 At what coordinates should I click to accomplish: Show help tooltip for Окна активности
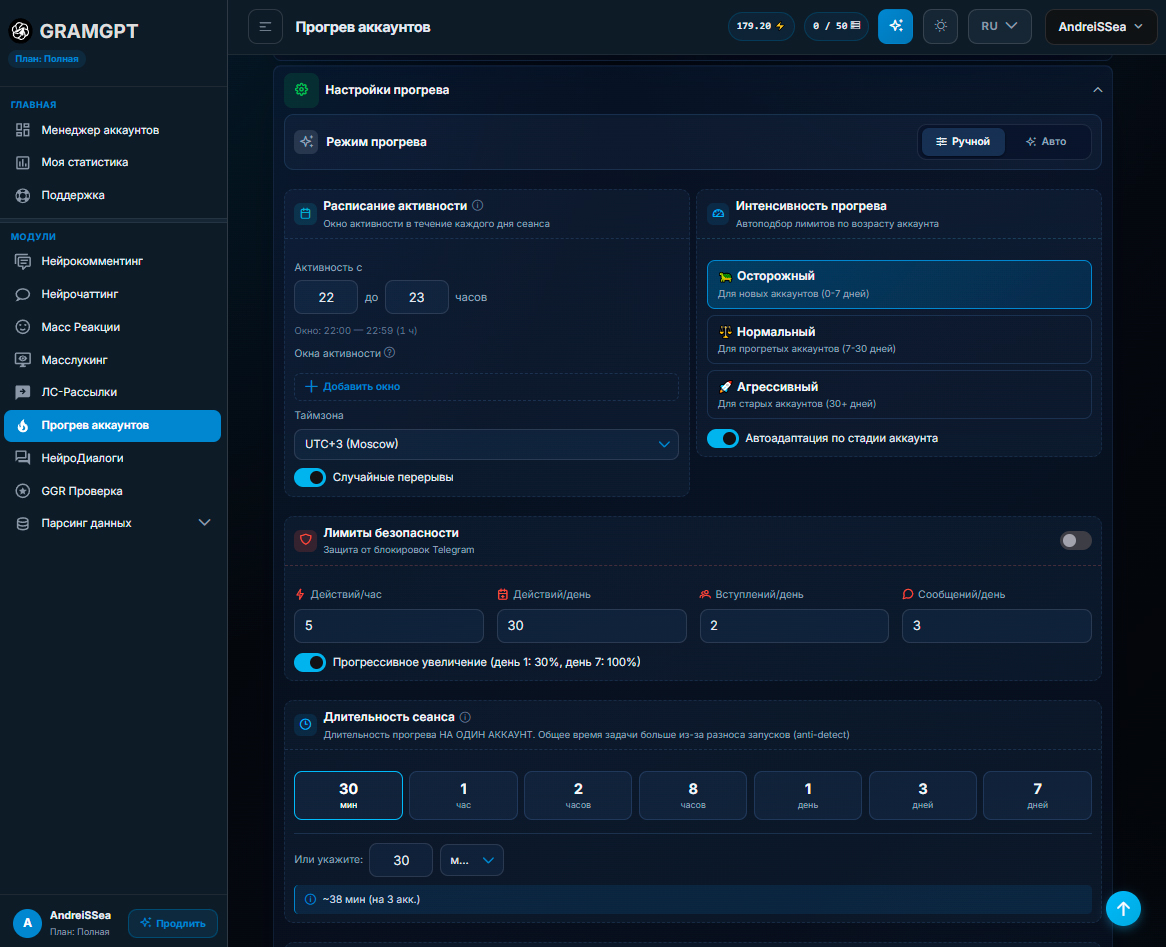coord(390,353)
